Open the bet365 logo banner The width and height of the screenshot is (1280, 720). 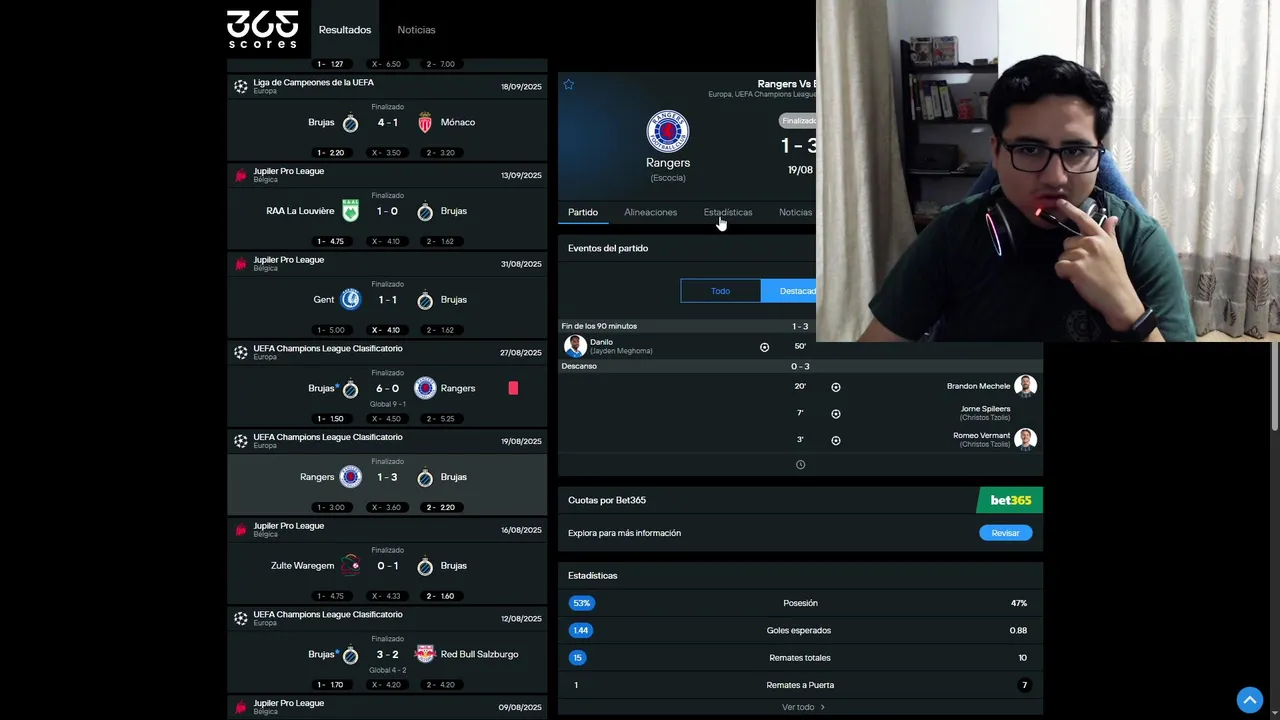point(1010,500)
